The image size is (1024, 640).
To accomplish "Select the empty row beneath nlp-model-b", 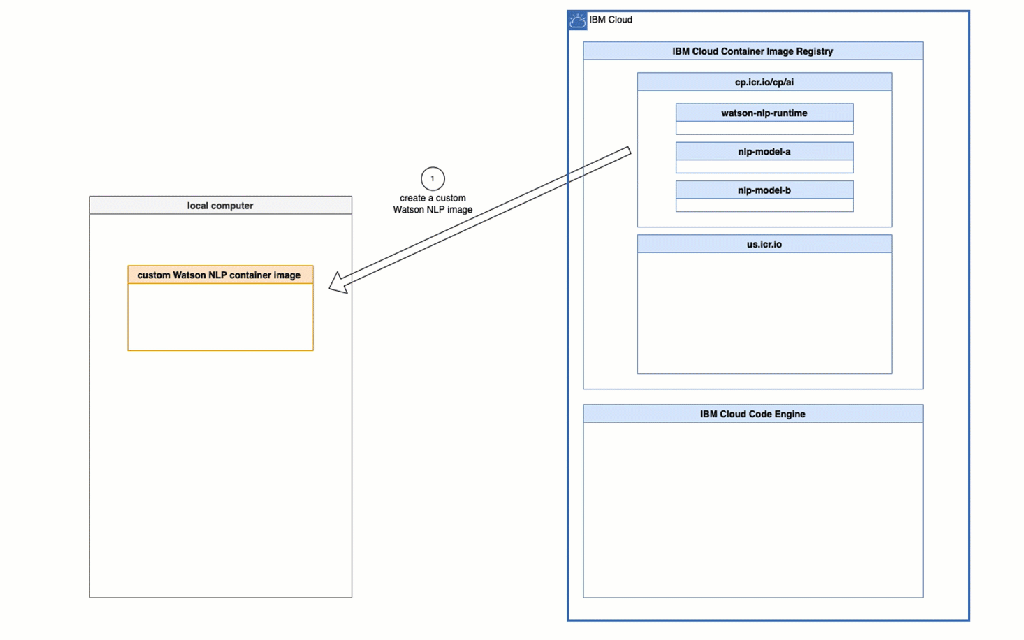I will tap(764, 205).
